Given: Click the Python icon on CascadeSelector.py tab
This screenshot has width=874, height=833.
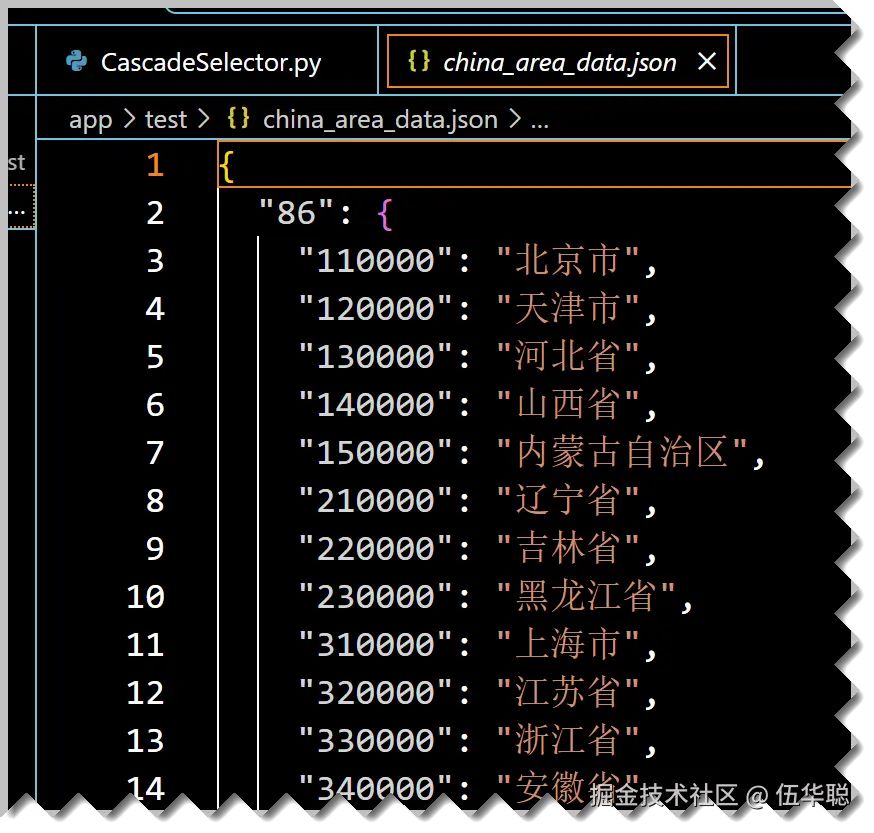Looking at the screenshot, I should point(76,61).
